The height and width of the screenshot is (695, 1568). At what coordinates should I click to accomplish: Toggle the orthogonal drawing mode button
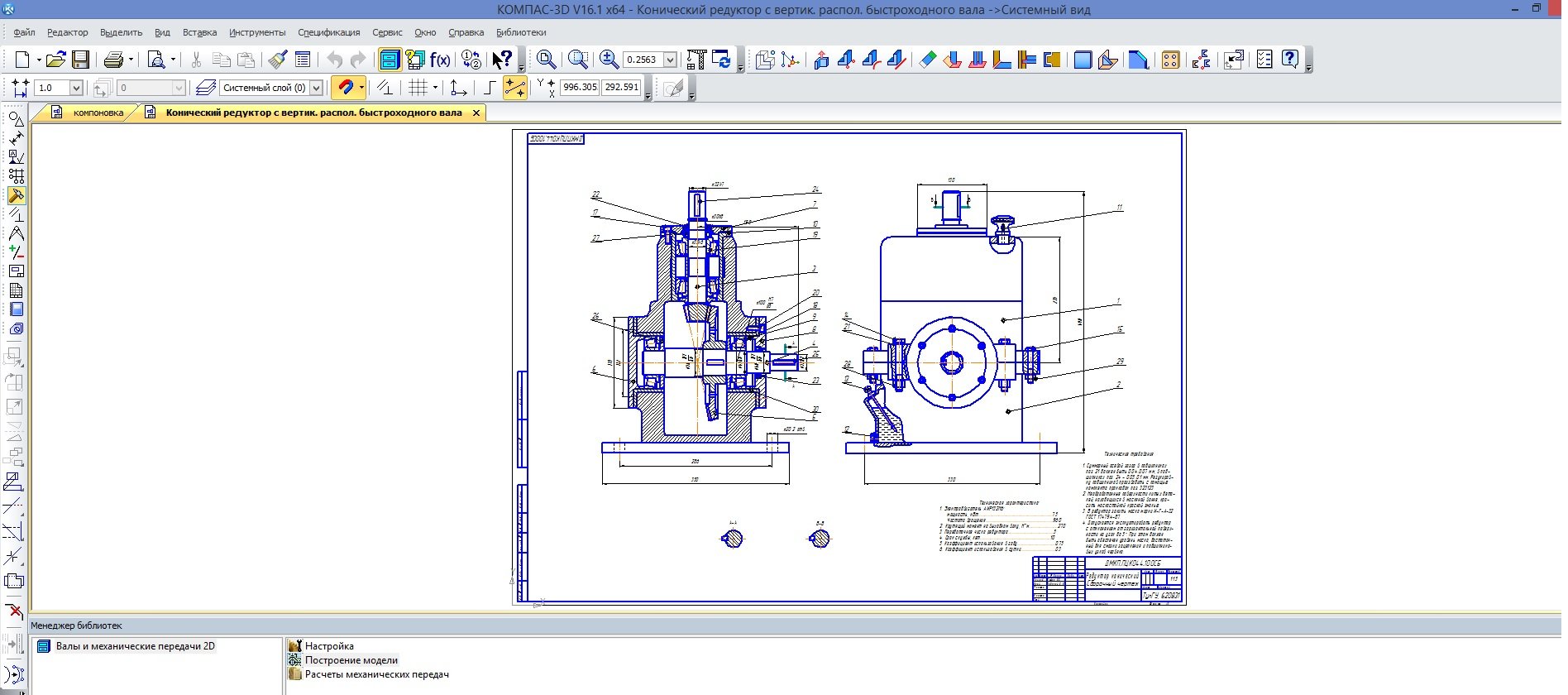click(490, 88)
